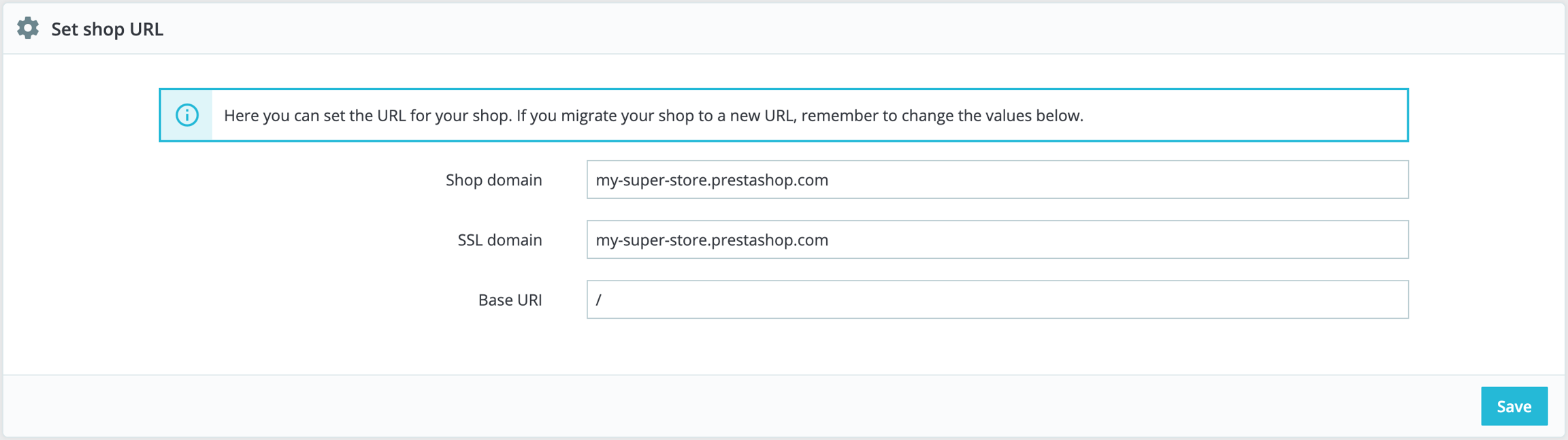This screenshot has width=1568, height=440.
Task: Focus the SSL domain input field
Action: tap(997, 240)
